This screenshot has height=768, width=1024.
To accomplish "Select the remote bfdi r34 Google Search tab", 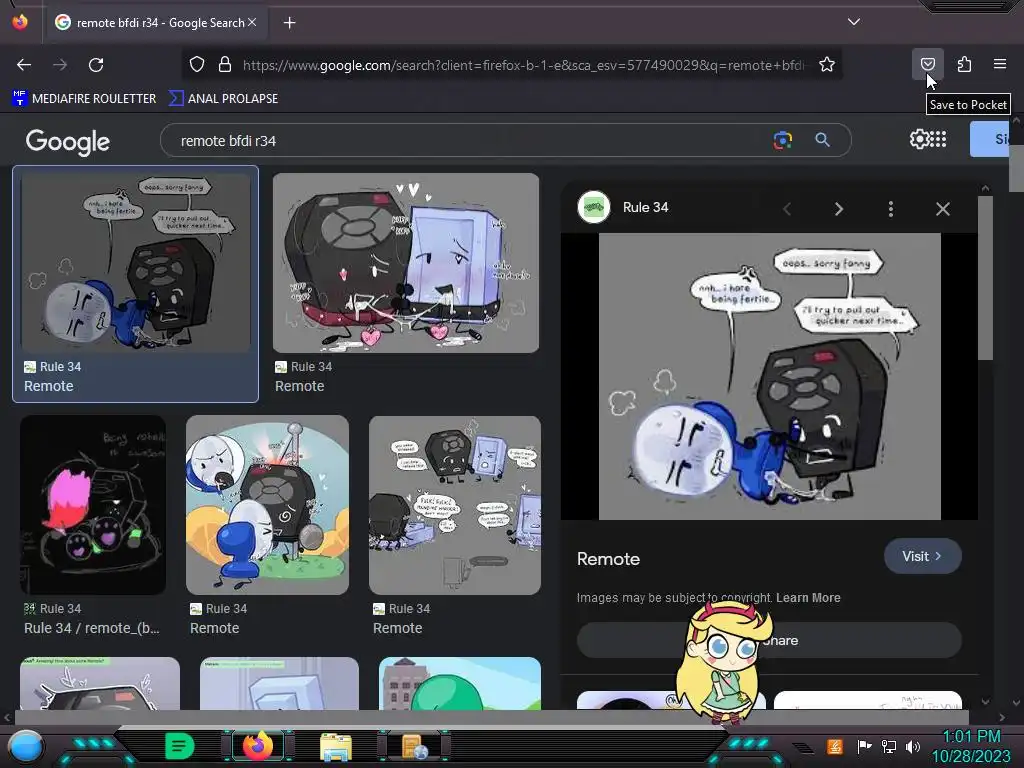I will pos(155,23).
